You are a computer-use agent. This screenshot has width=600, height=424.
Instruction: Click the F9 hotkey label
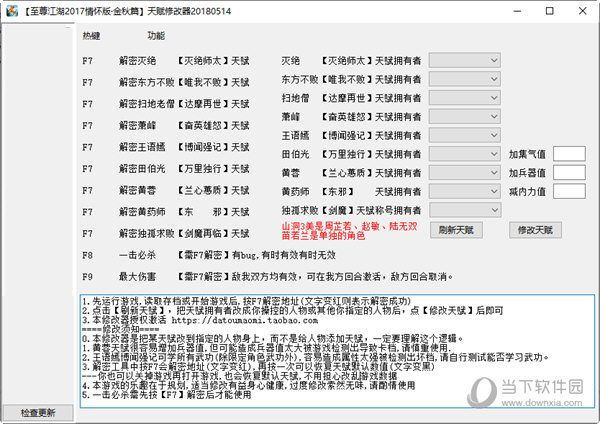pyautogui.click(x=87, y=277)
